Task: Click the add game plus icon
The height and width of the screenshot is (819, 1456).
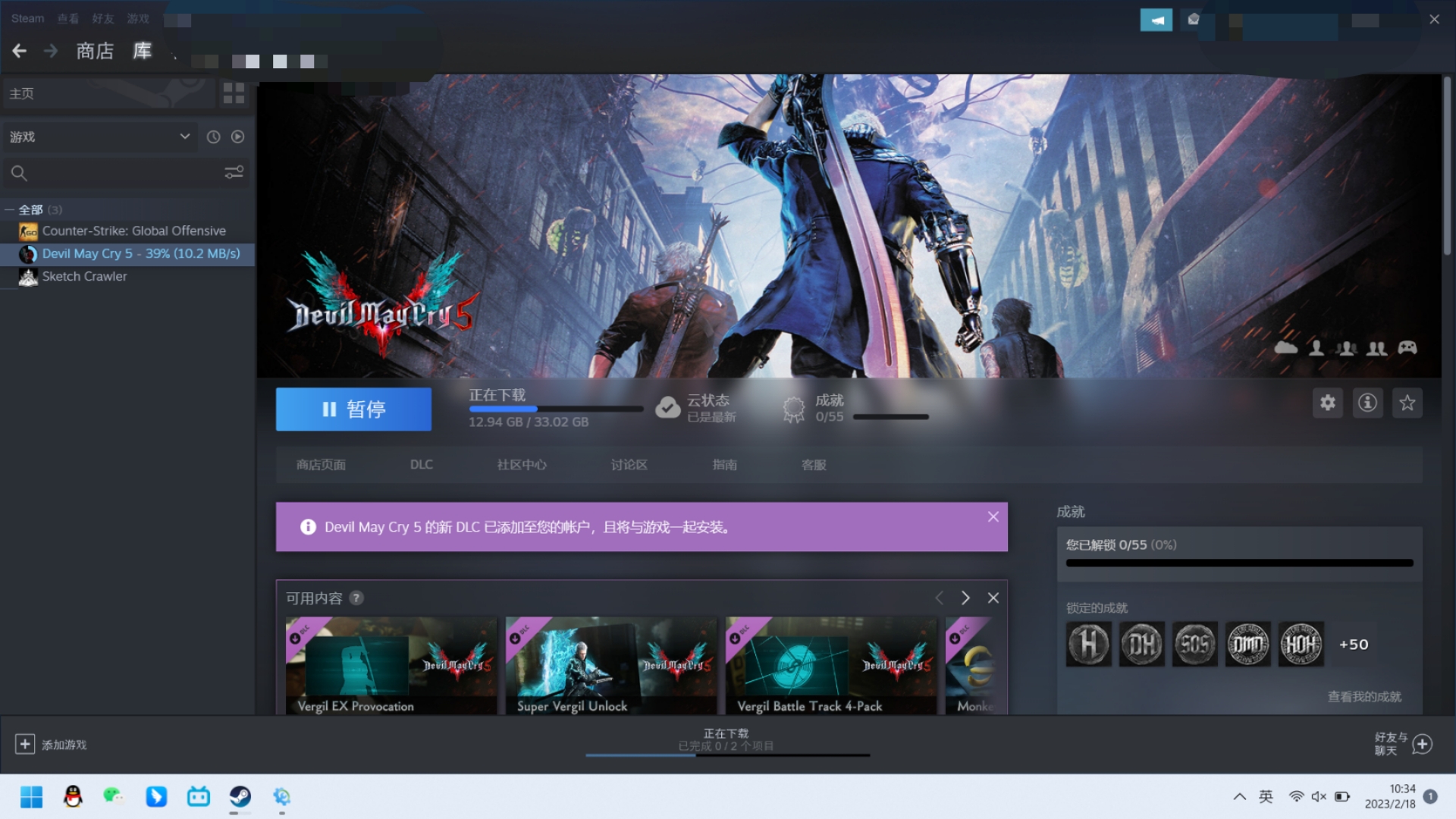Action: click(24, 744)
